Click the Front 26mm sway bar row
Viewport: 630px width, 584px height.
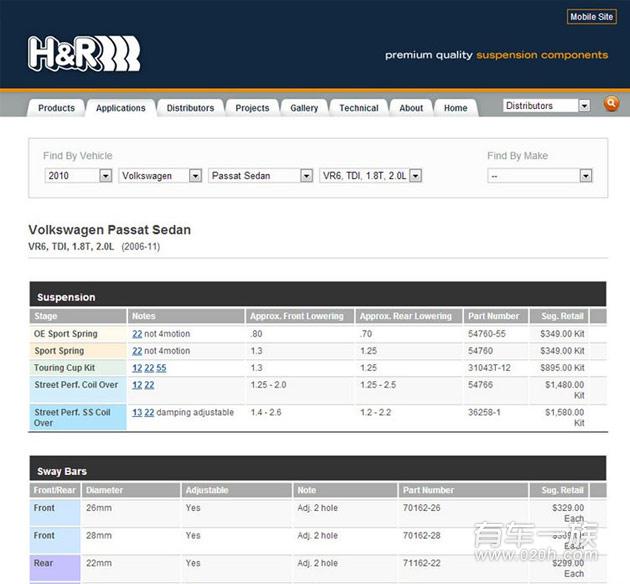[318, 513]
